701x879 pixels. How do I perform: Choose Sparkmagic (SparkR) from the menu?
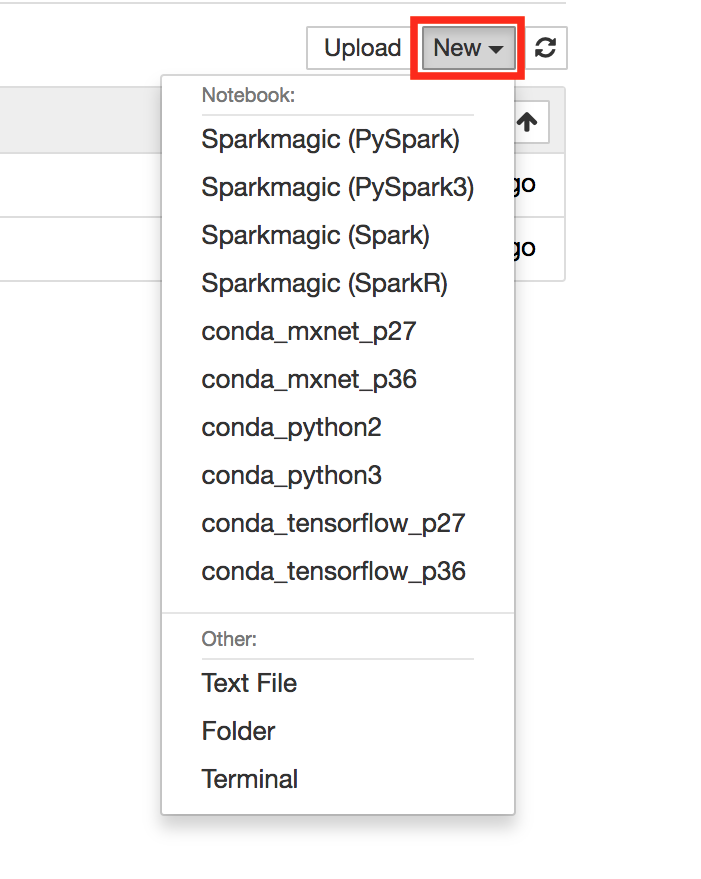pos(324,283)
